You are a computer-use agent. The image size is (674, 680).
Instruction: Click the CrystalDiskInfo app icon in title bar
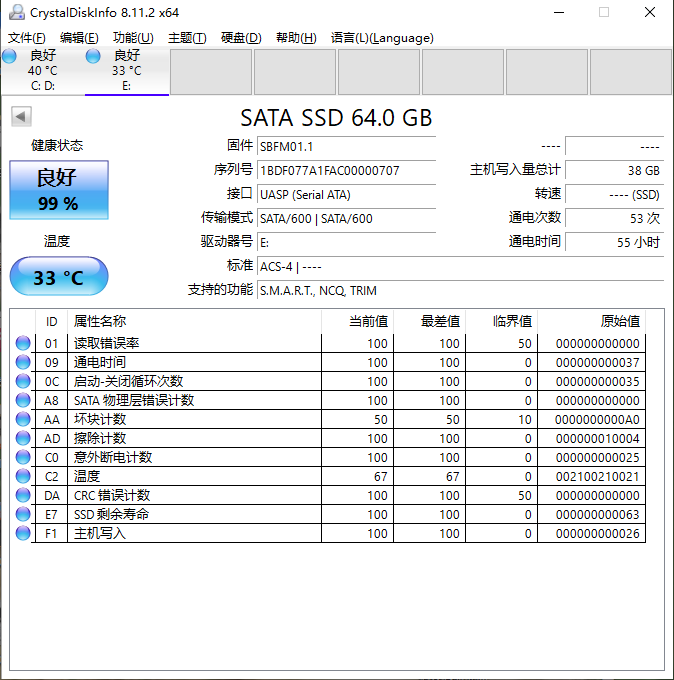pyautogui.click(x=16, y=12)
